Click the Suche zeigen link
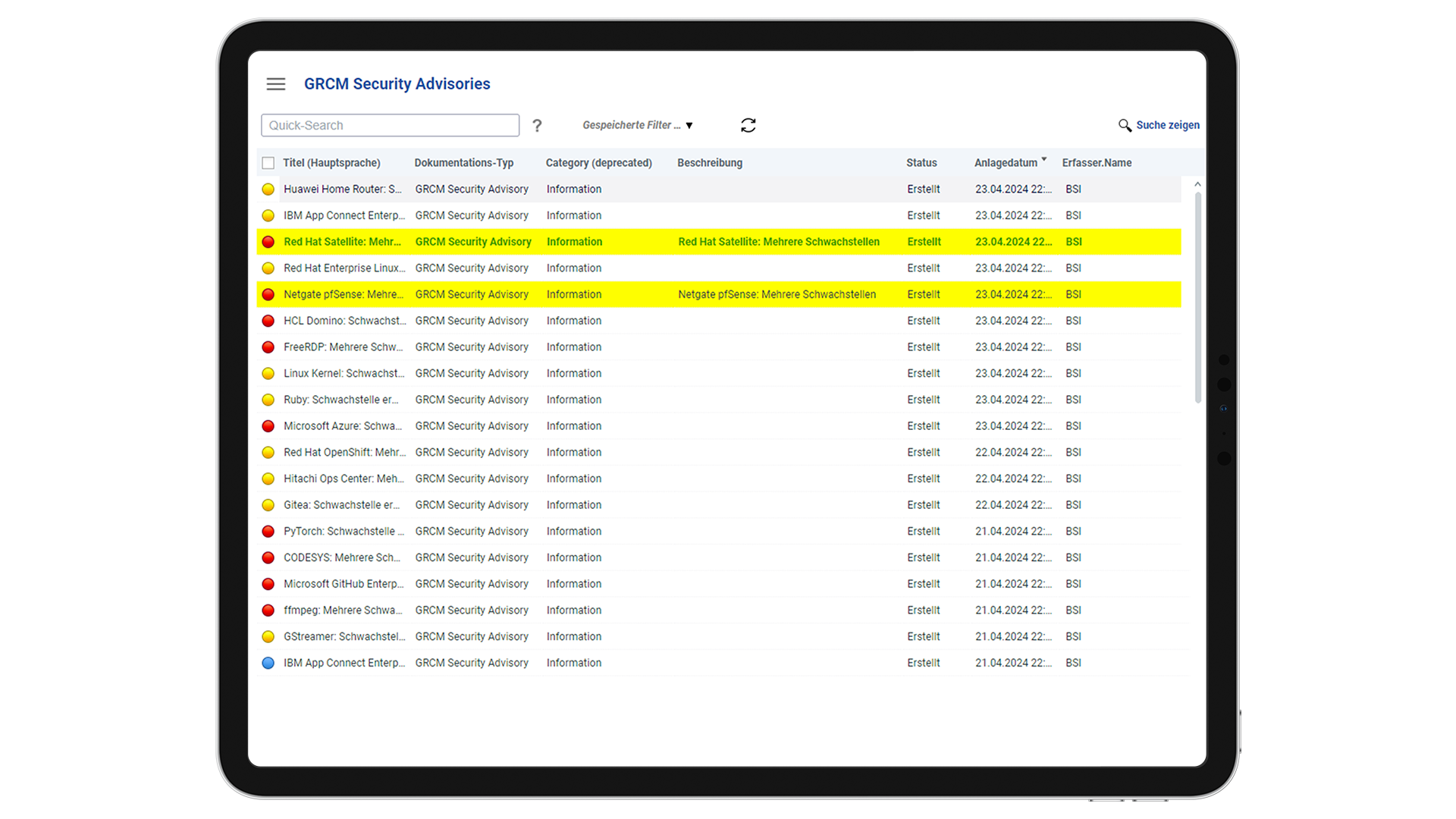This screenshot has height=819, width=1456. click(1168, 125)
